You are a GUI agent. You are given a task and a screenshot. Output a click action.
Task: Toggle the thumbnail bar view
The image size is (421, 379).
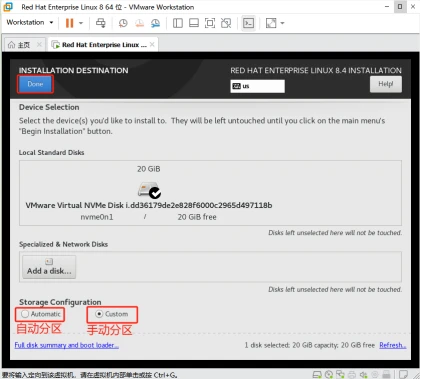194,23
